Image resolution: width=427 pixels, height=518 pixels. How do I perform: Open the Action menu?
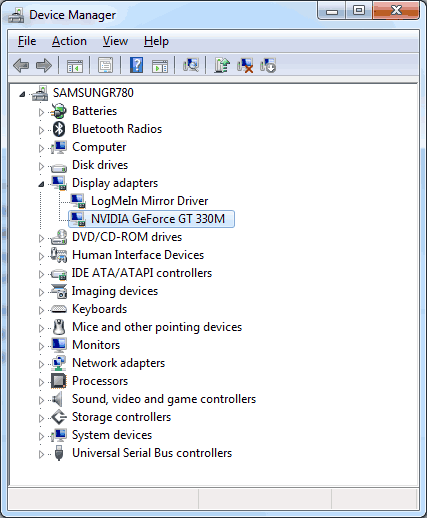[x=69, y=41]
